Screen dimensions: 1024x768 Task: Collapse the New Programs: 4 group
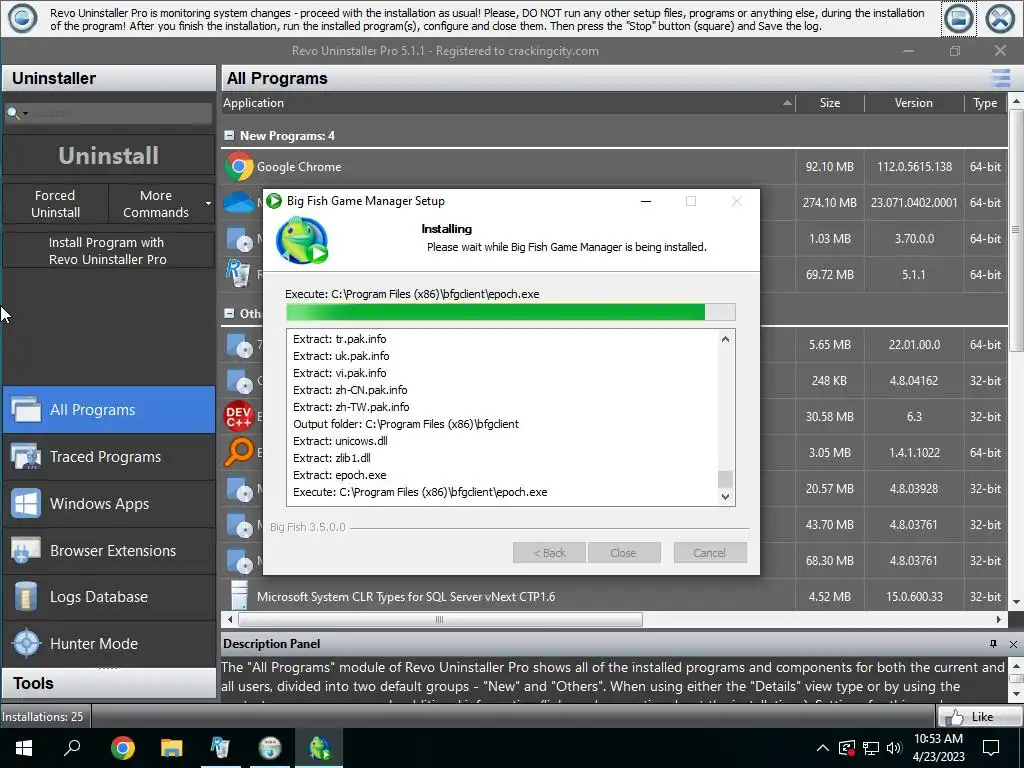tap(229, 135)
